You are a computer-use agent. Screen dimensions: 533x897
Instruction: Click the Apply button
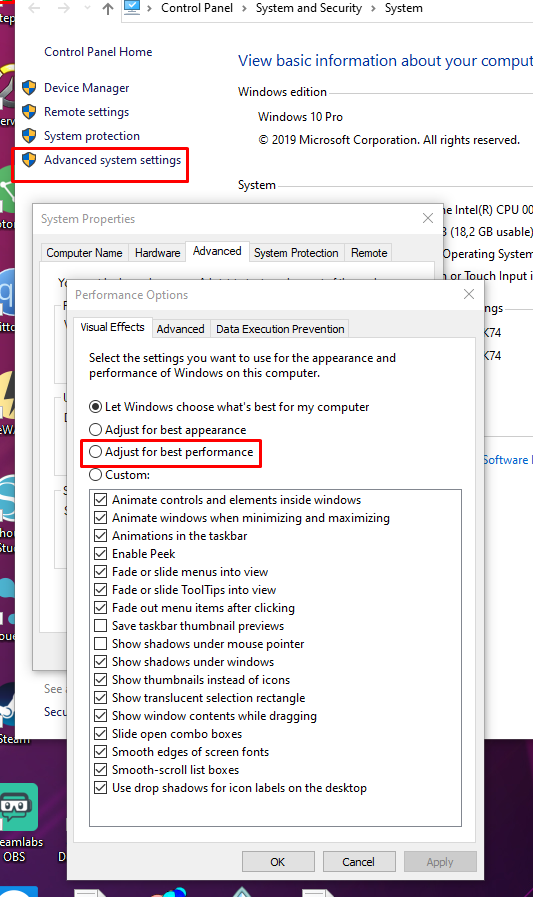440,862
